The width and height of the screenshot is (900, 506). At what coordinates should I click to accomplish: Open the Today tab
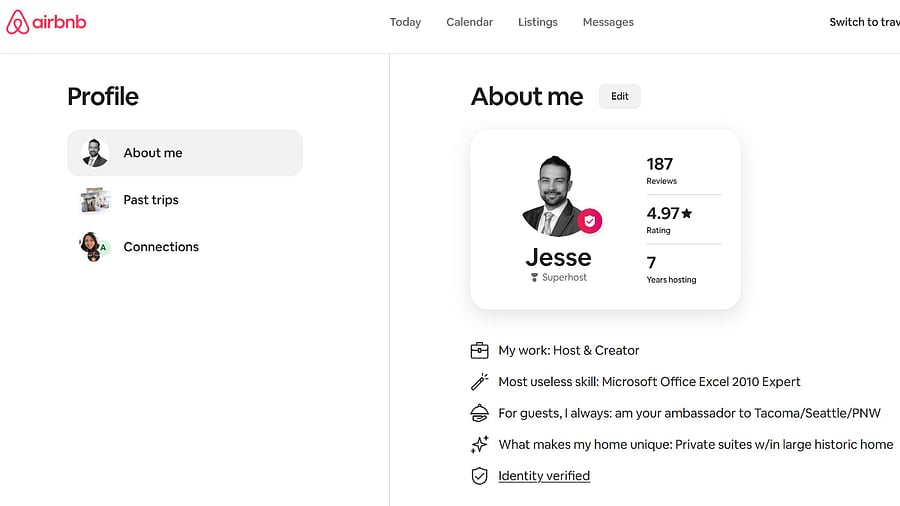point(405,22)
